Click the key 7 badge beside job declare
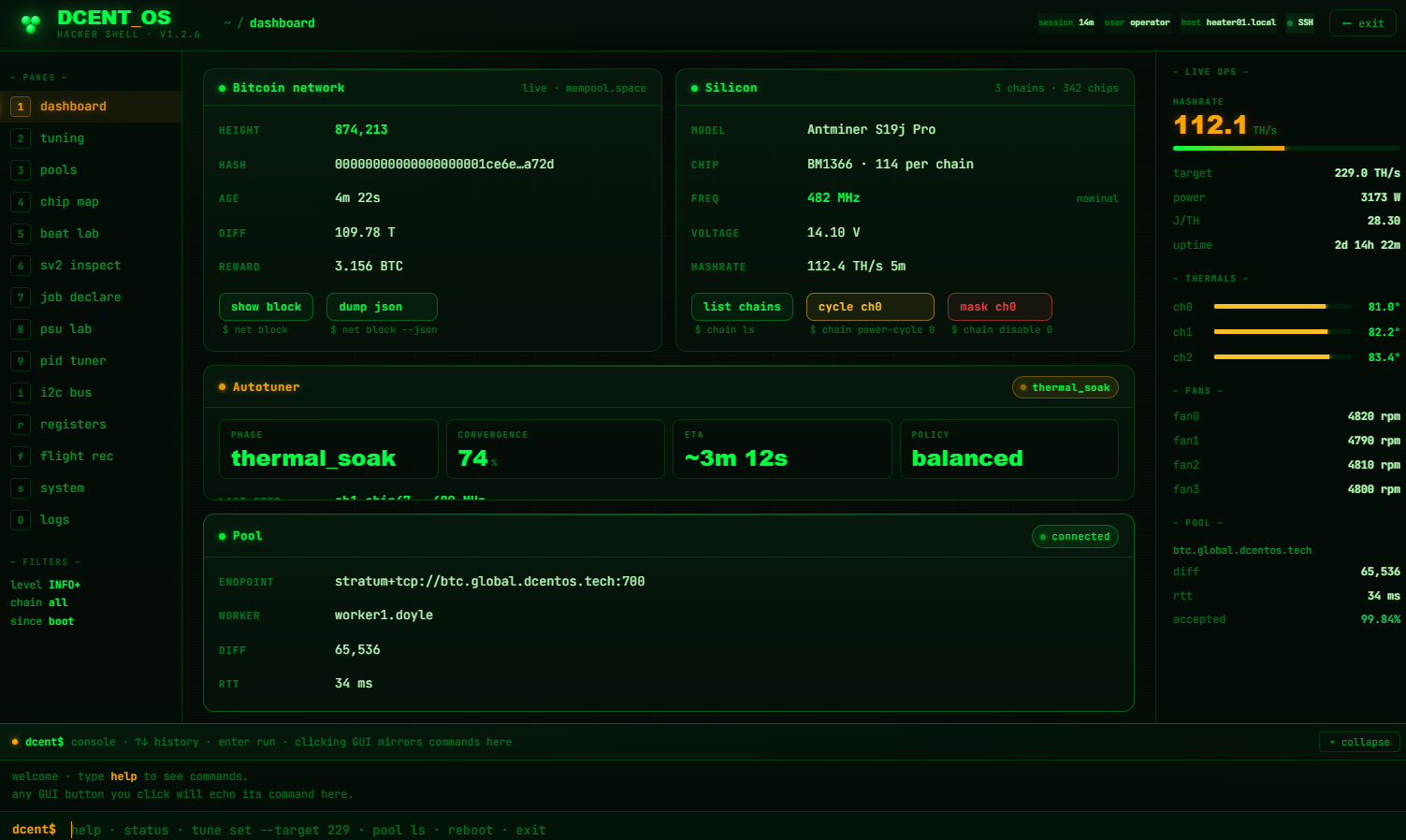 [x=21, y=297]
